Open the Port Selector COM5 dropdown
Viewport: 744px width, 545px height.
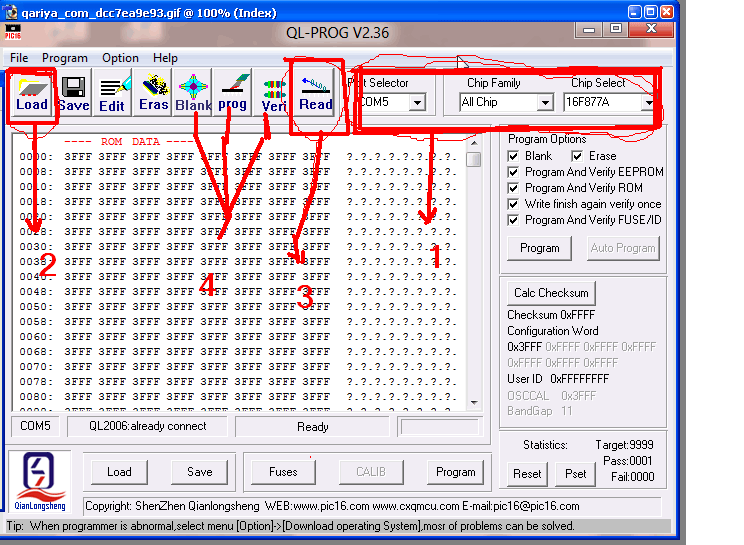coord(418,102)
